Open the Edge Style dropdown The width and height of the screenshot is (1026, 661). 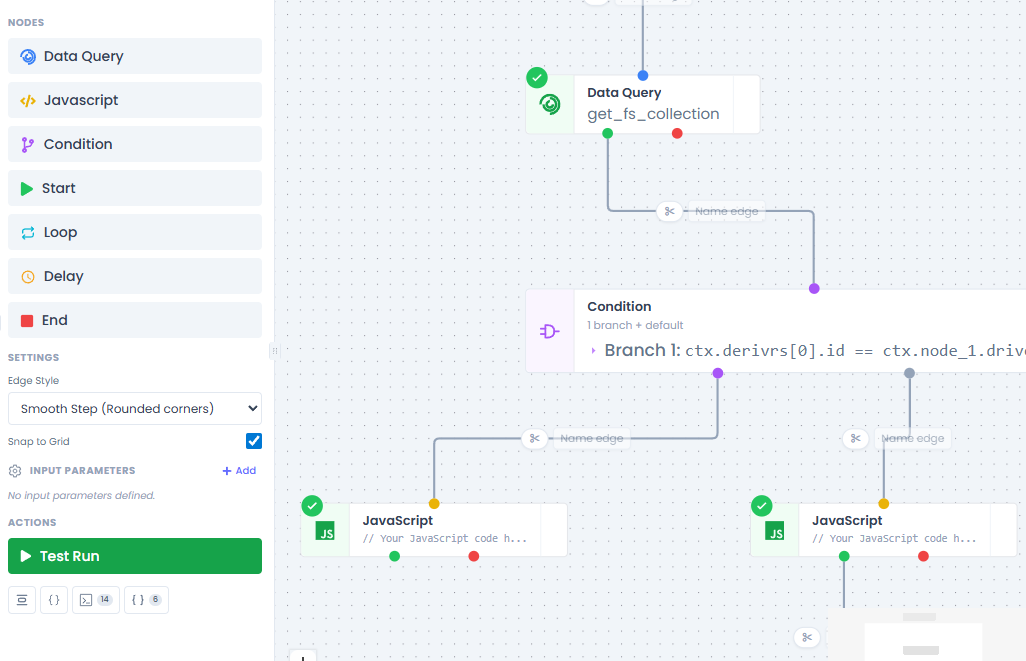[x=135, y=408]
